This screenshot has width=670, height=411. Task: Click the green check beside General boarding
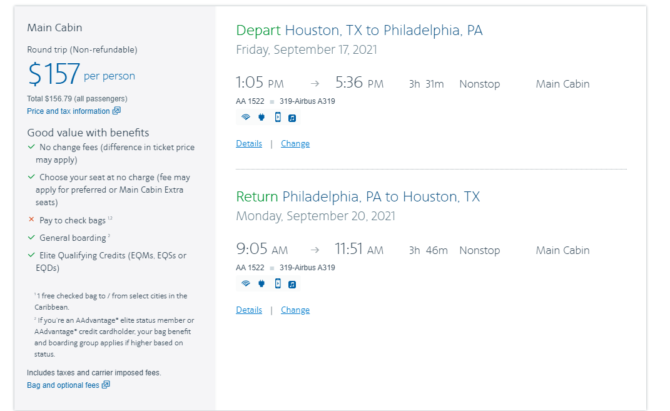31,237
